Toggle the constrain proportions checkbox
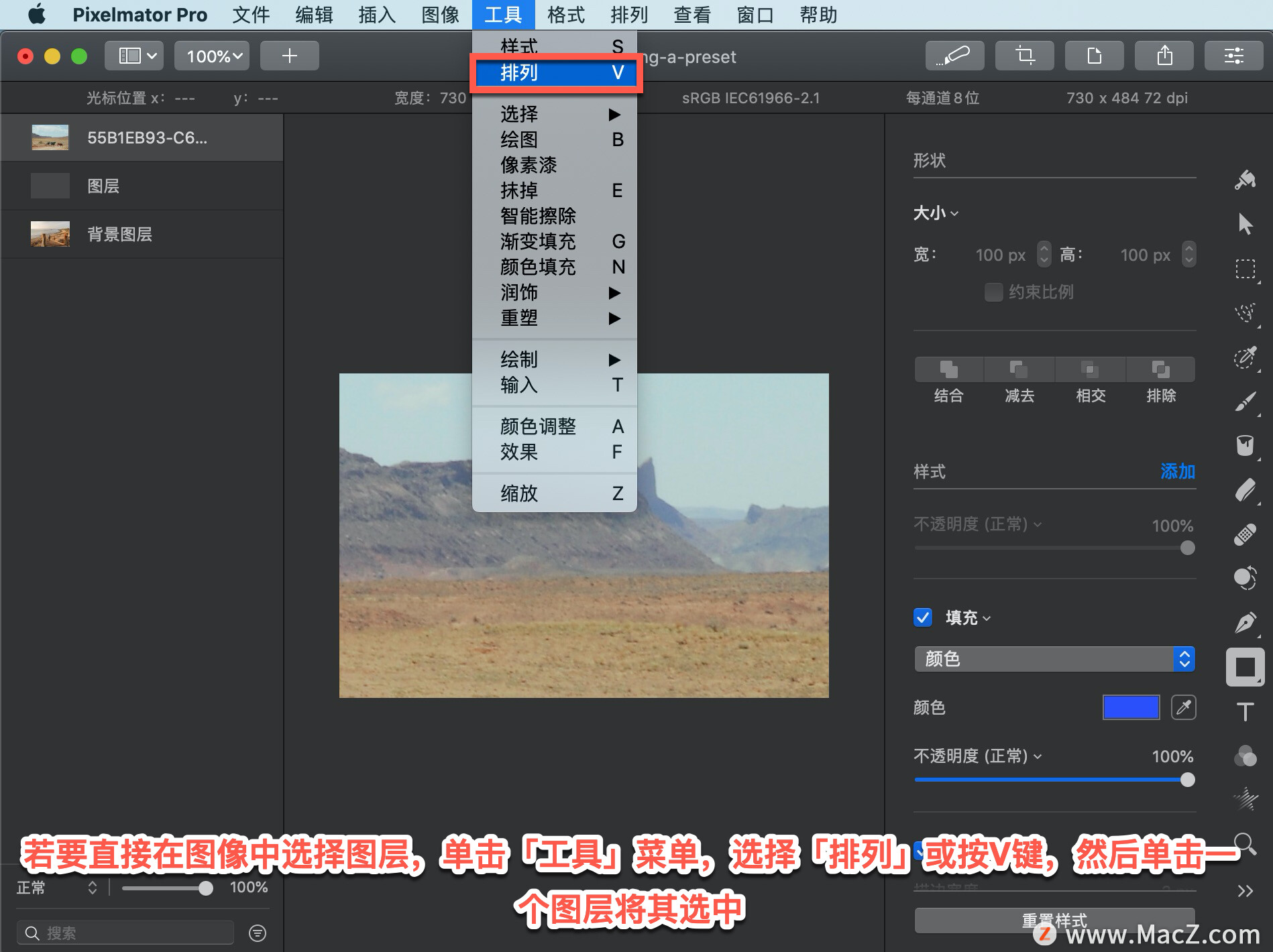 click(x=993, y=292)
